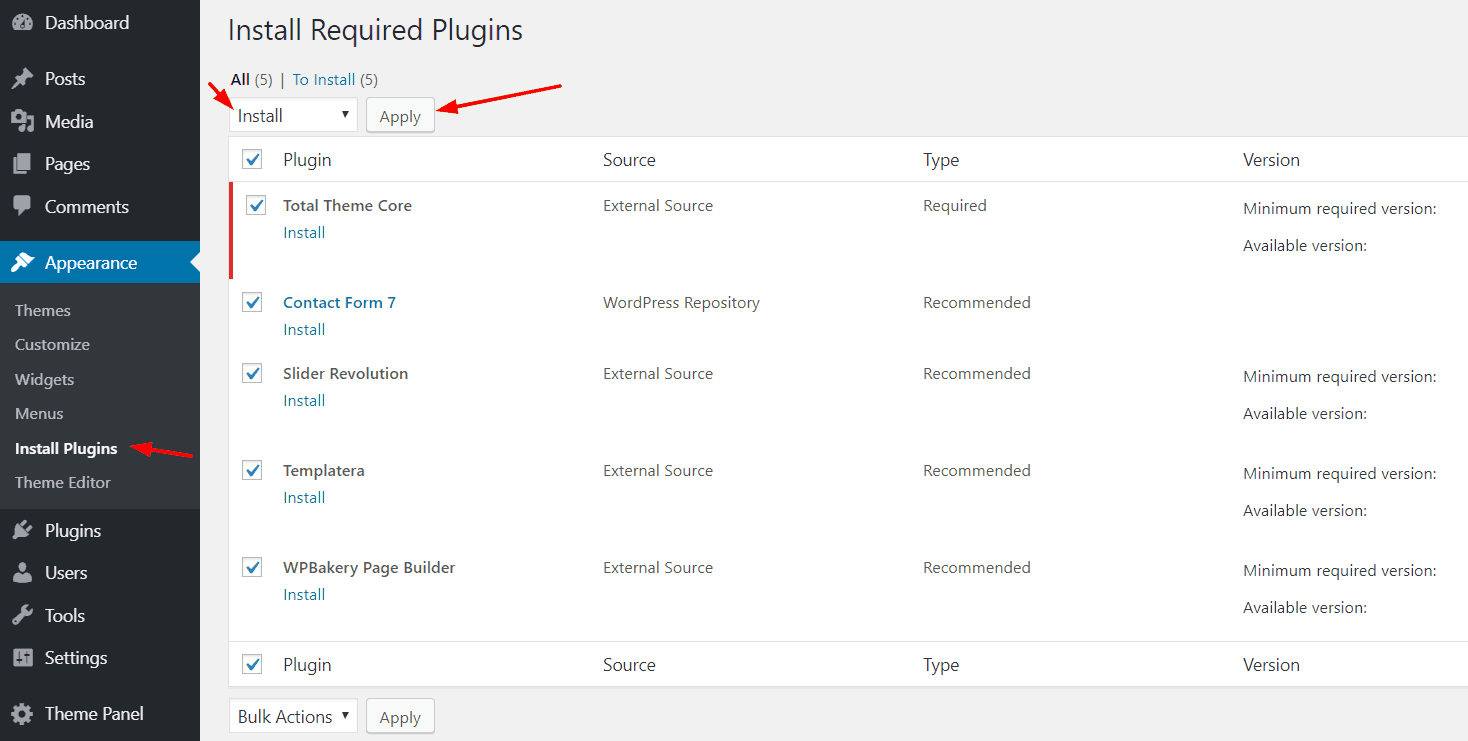The height and width of the screenshot is (741, 1468).
Task: Open Dashboard menu item
Action: click(x=100, y=22)
